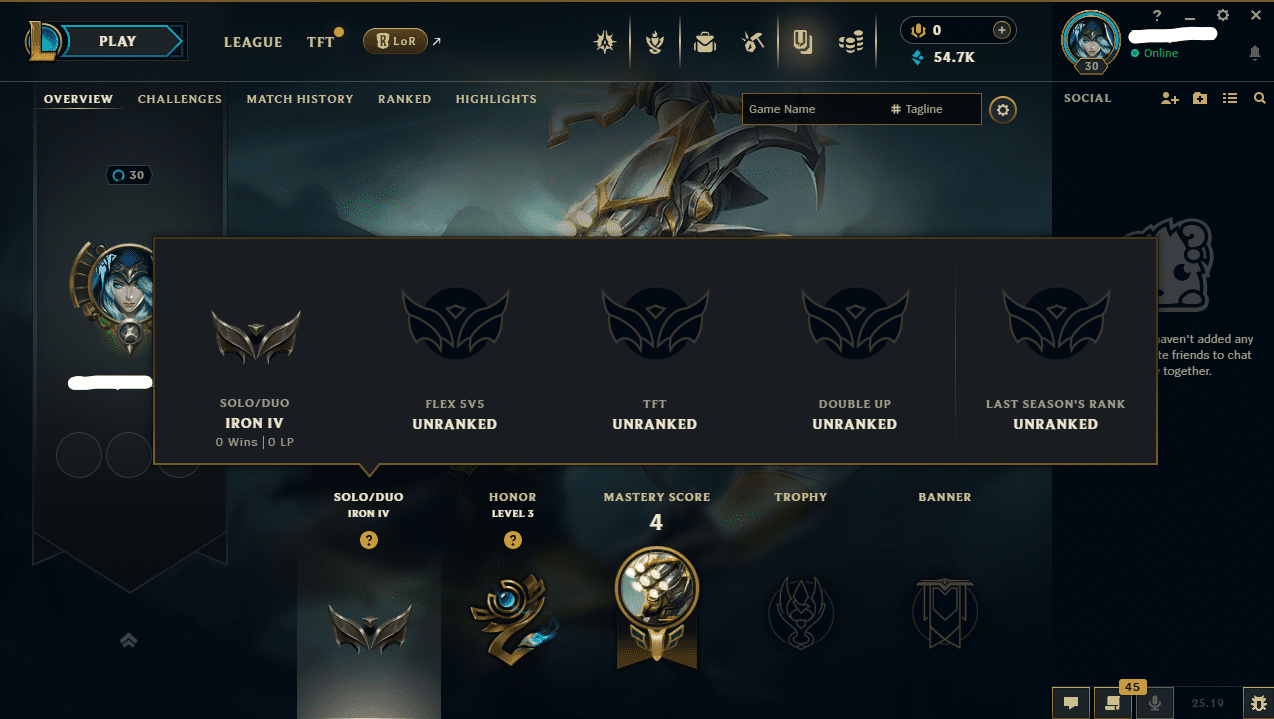The width and height of the screenshot is (1274, 719).
Task: Open the notifications bell icon
Action: point(1255,53)
